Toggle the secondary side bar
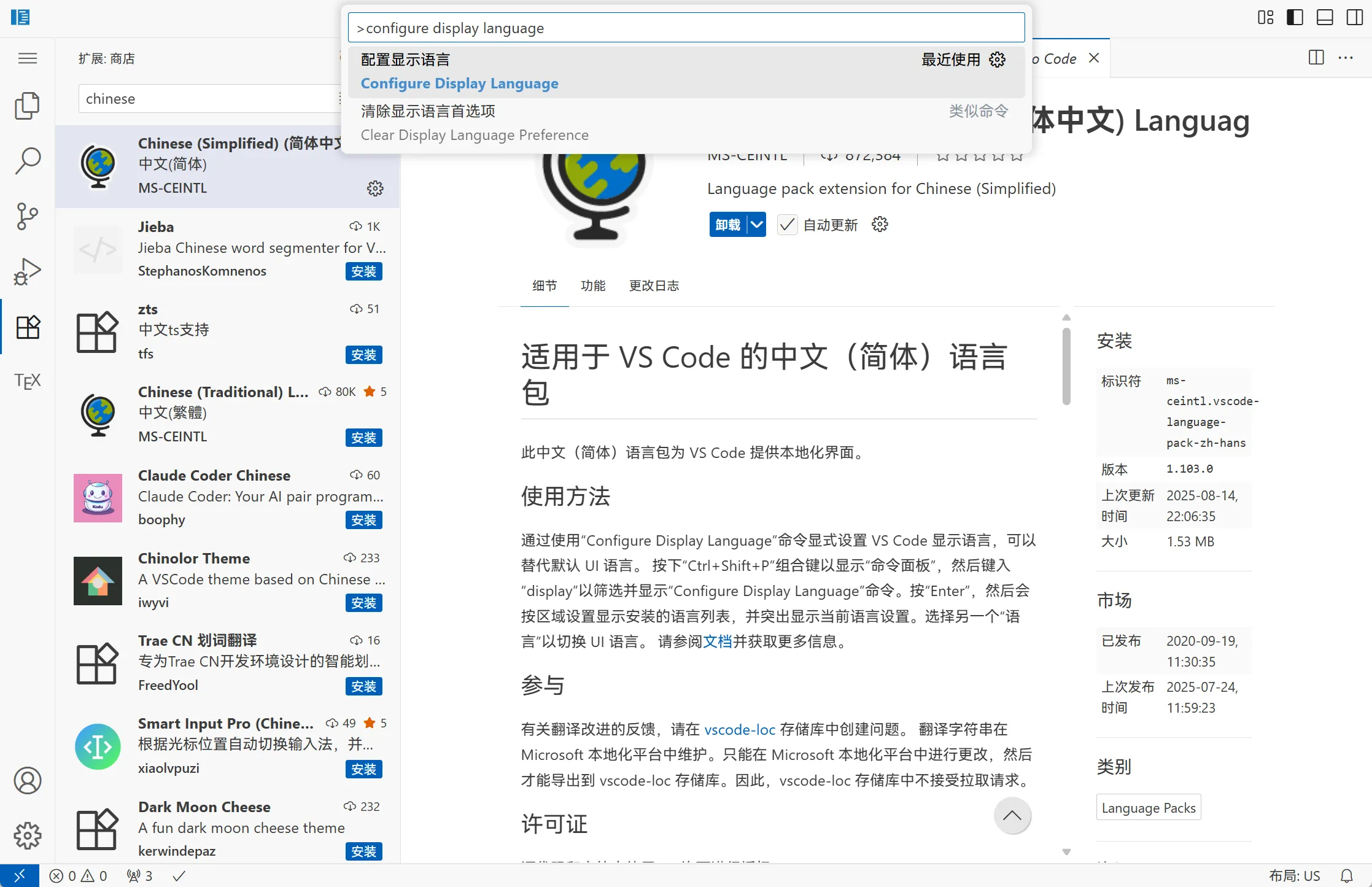This screenshot has height=887, width=1372. 1354,17
